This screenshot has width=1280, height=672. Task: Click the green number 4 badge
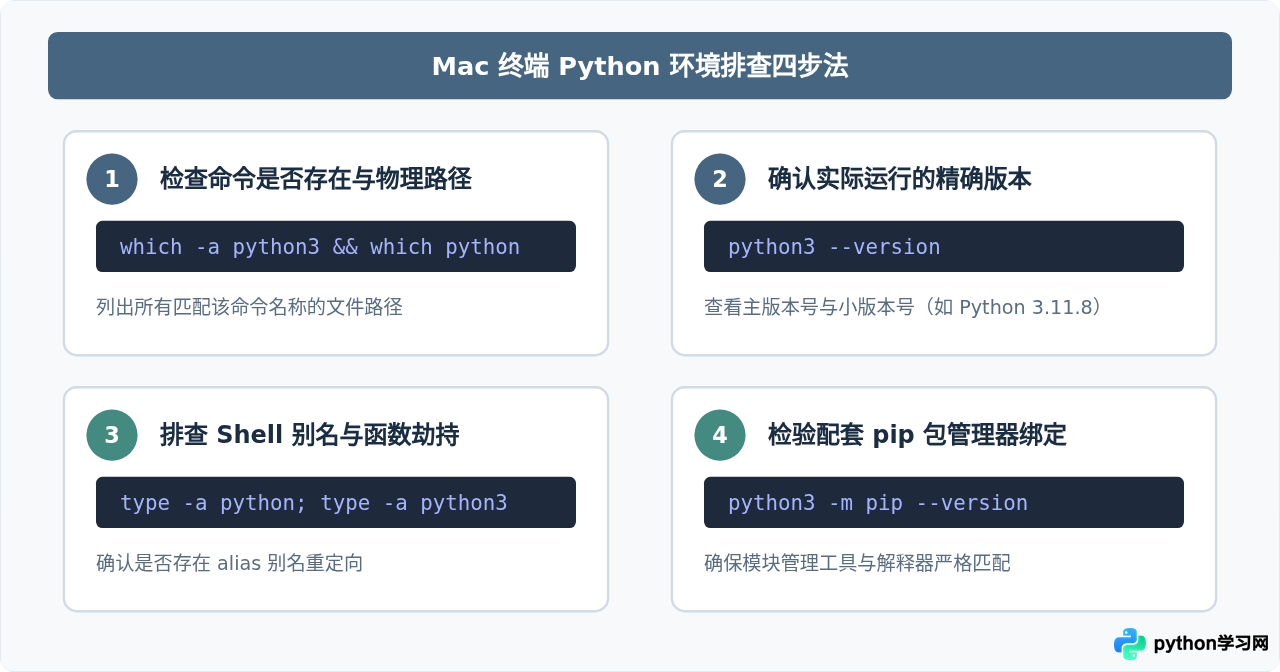tap(720, 435)
